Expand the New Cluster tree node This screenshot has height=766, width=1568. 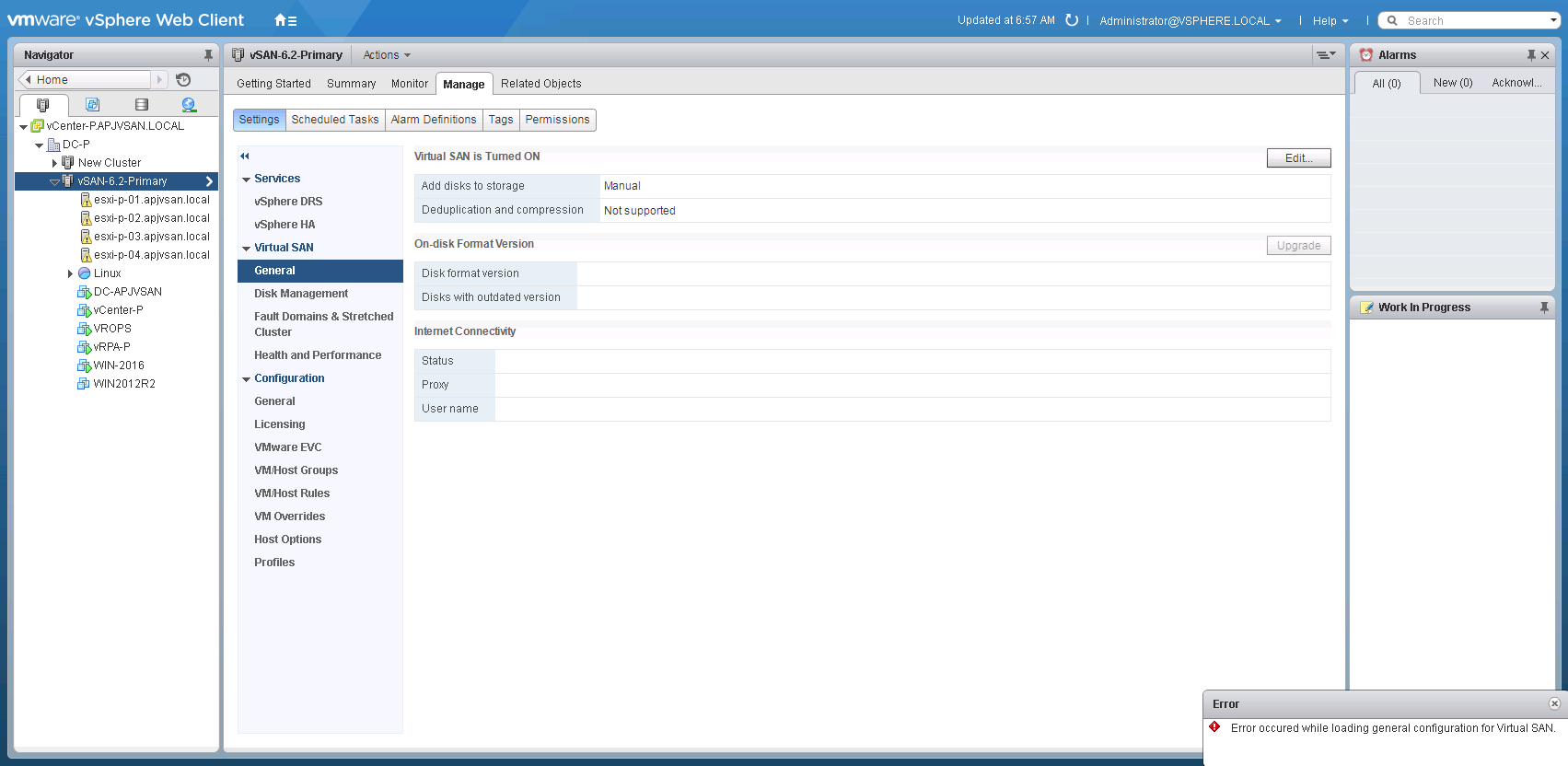coord(54,163)
